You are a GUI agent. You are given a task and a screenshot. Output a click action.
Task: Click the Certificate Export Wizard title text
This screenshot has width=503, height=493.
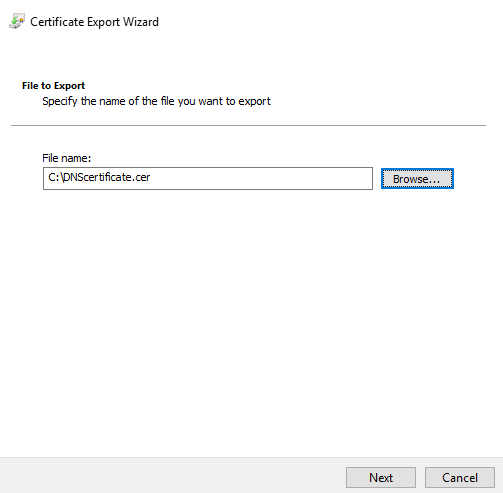94,22
